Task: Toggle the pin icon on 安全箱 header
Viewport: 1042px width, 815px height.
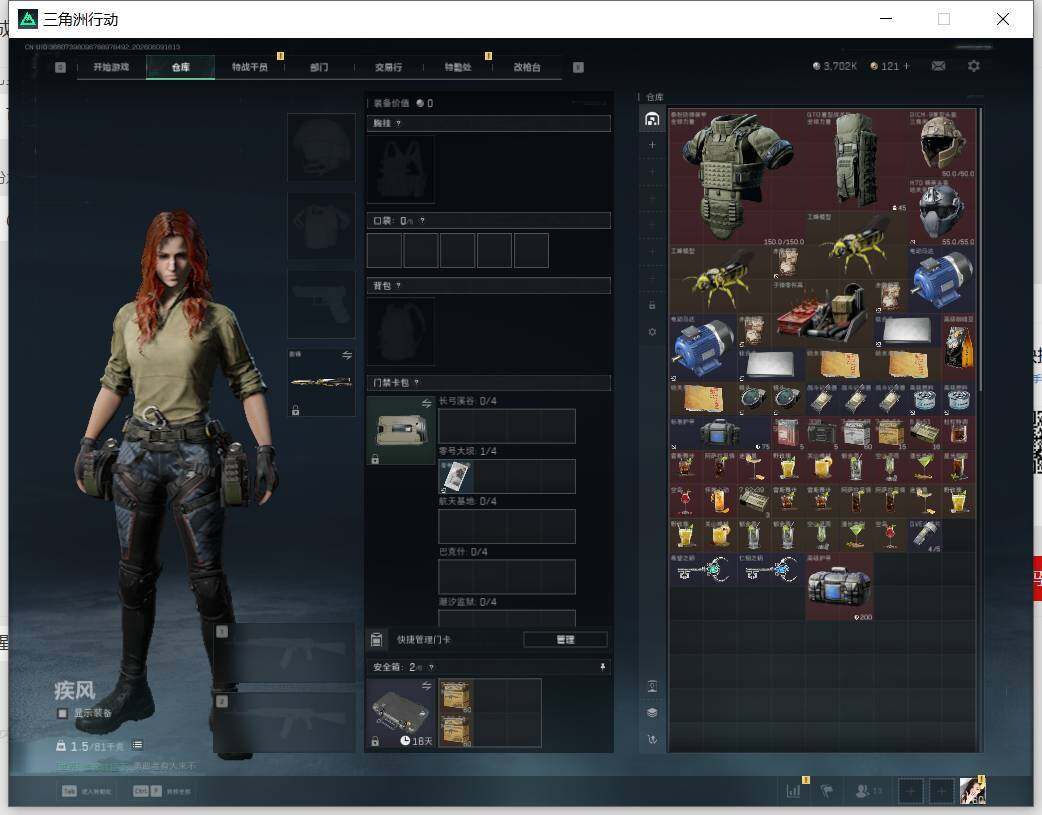Action: click(x=603, y=667)
